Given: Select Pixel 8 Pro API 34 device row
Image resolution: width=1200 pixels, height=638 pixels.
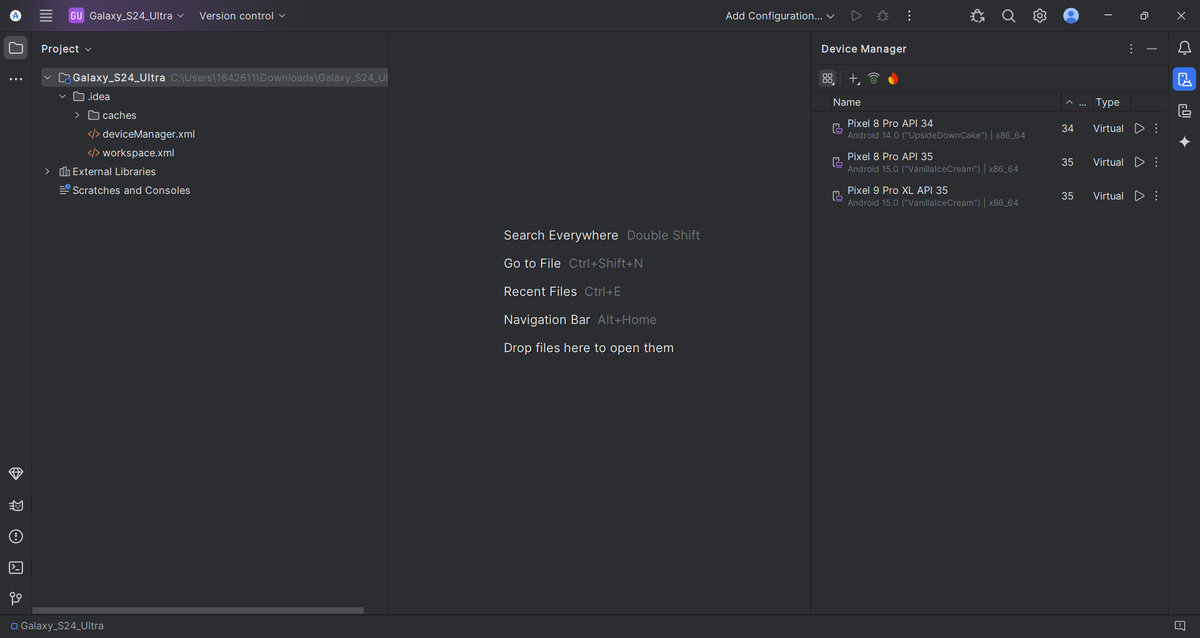Looking at the screenshot, I should point(990,128).
